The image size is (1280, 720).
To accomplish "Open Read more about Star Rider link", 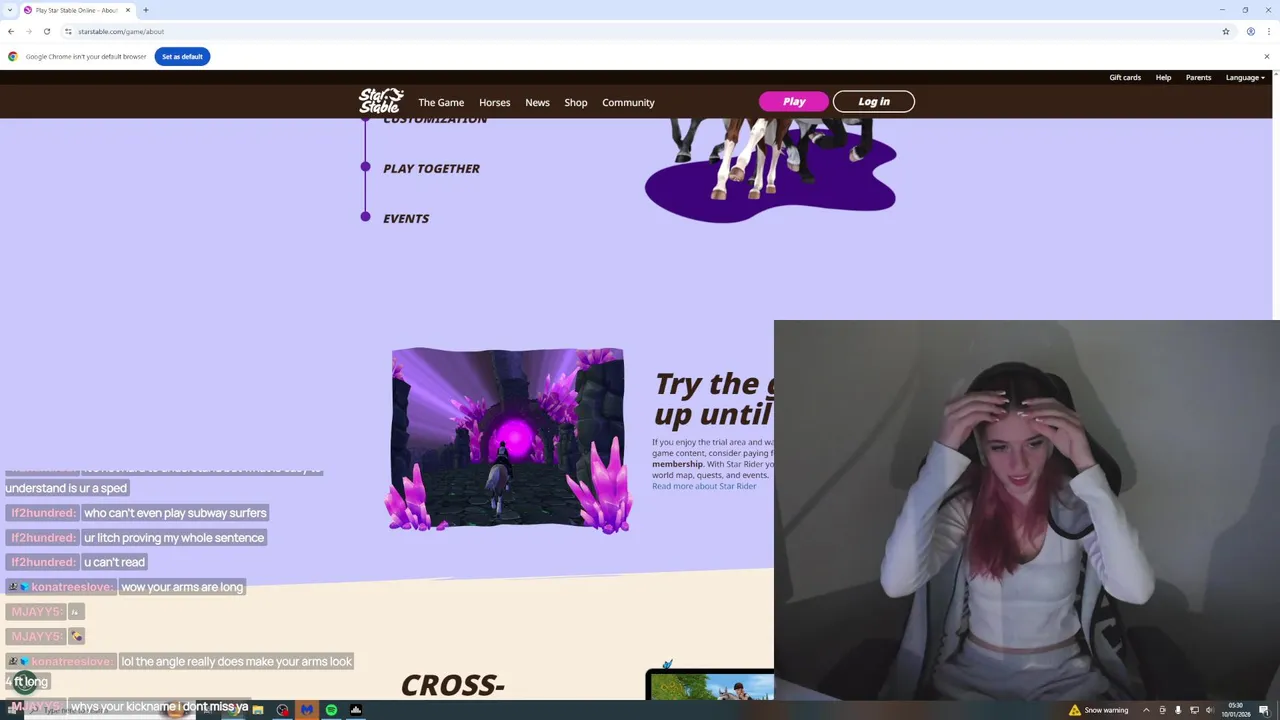I will click(x=704, y=486).
